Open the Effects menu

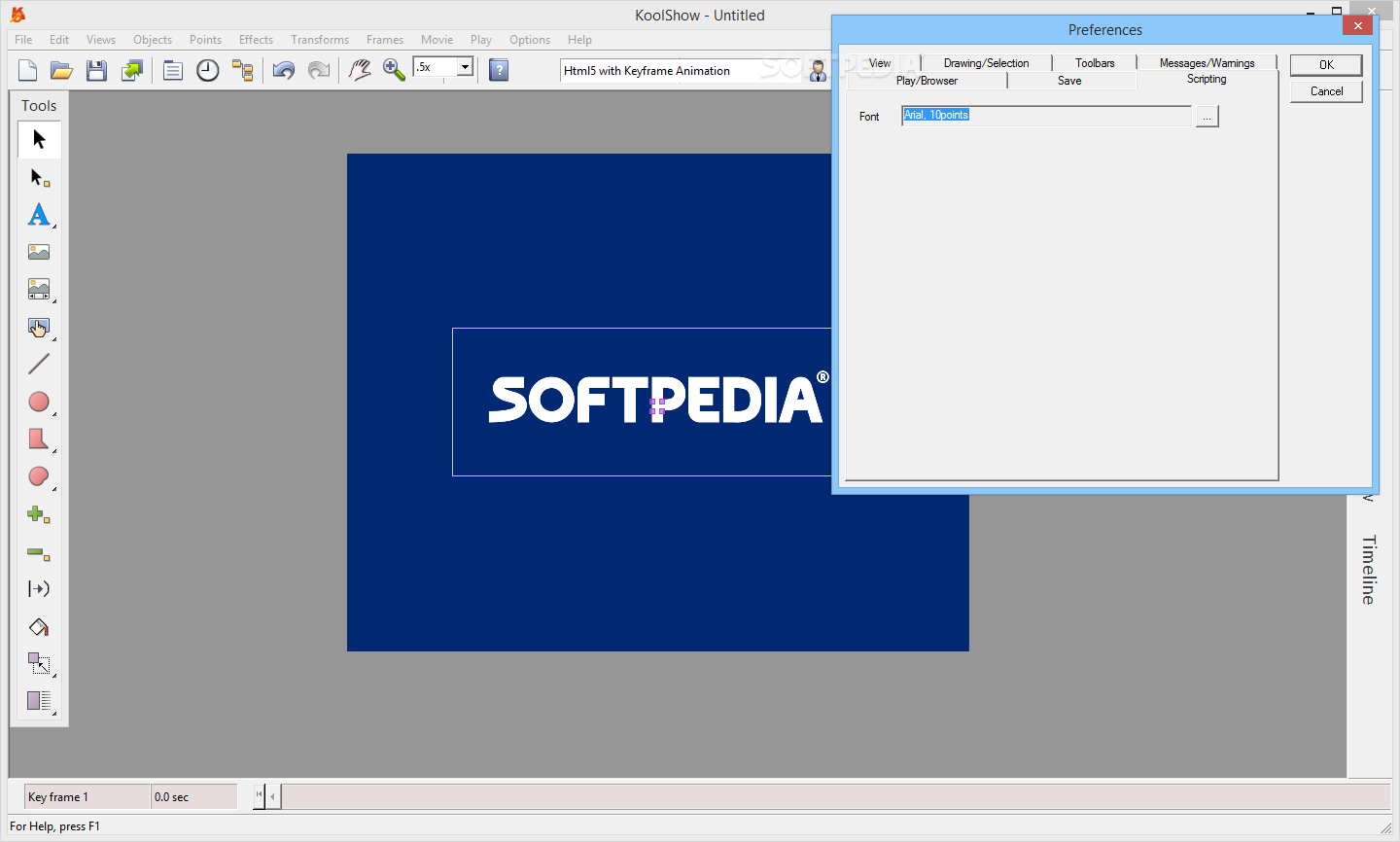click(256, 40)
